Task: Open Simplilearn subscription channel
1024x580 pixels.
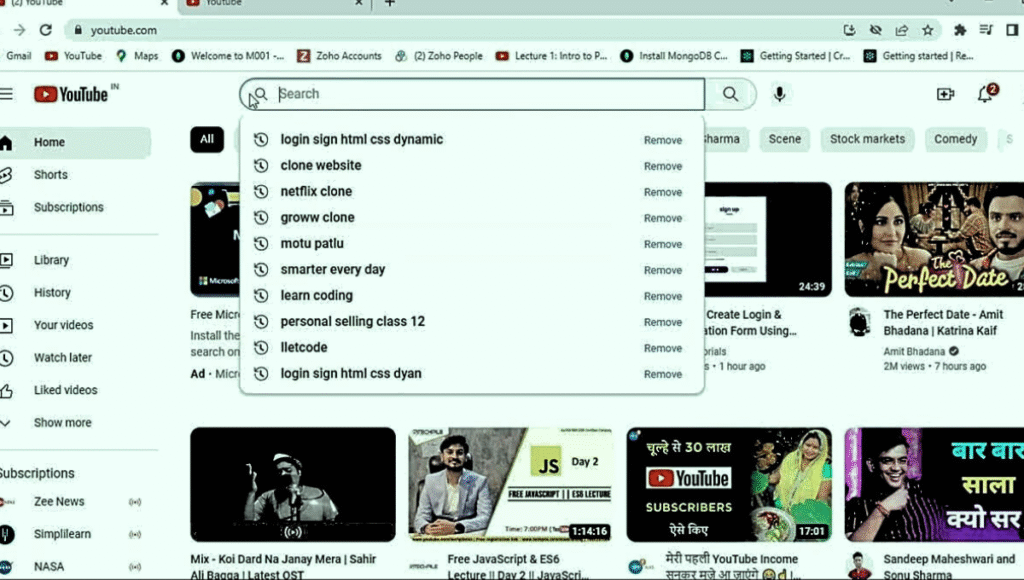Action: (62, 534)
